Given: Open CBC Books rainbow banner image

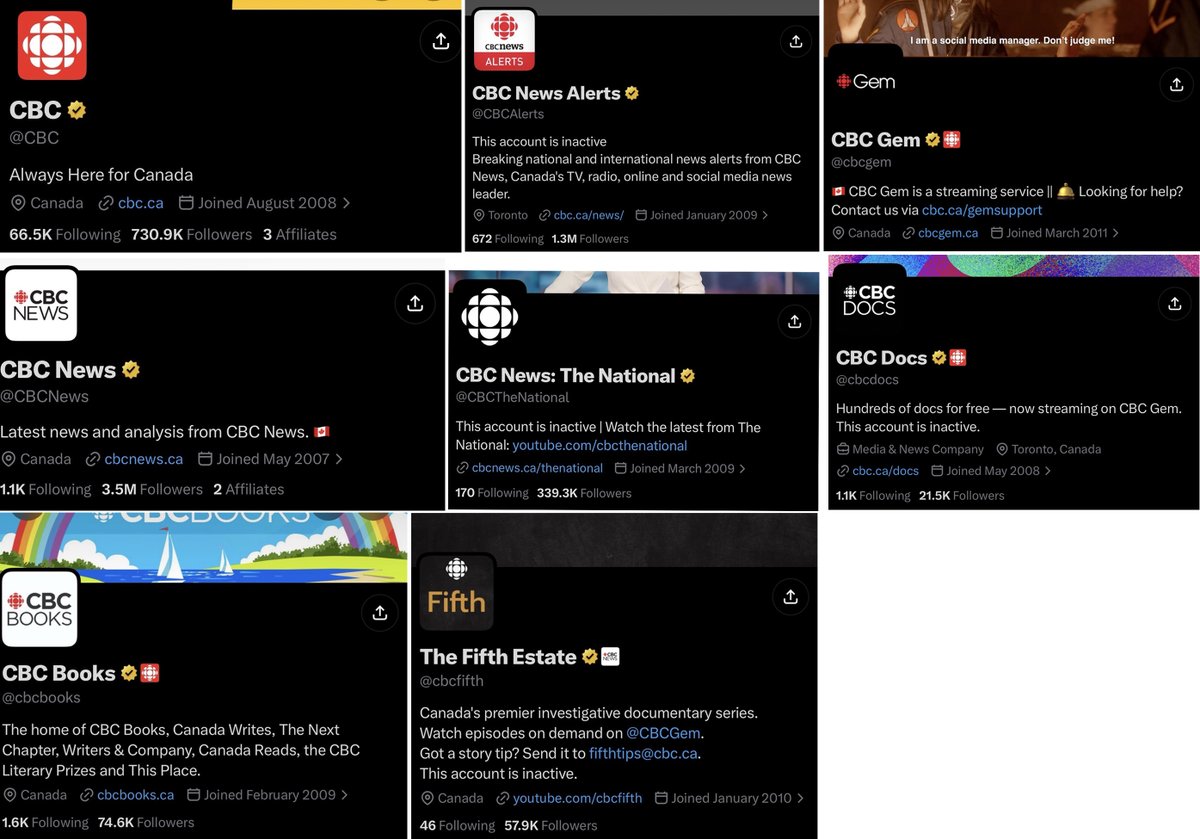Looking at the screenshot, I should (204, 547).
